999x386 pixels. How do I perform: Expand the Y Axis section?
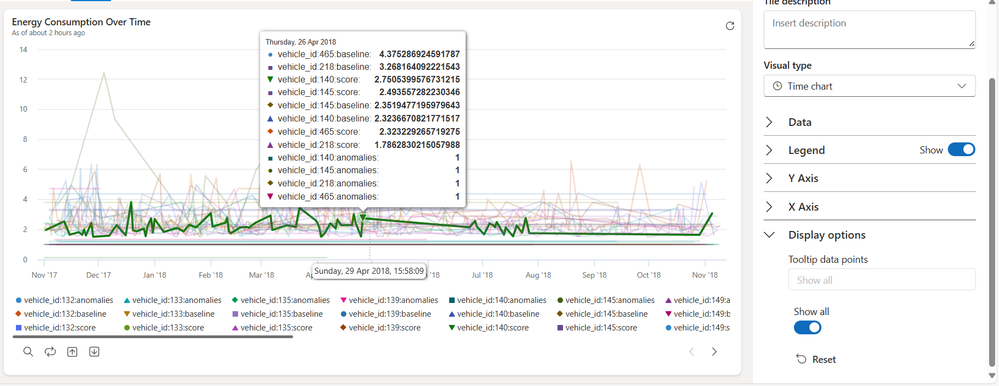(x=869, y=178)
